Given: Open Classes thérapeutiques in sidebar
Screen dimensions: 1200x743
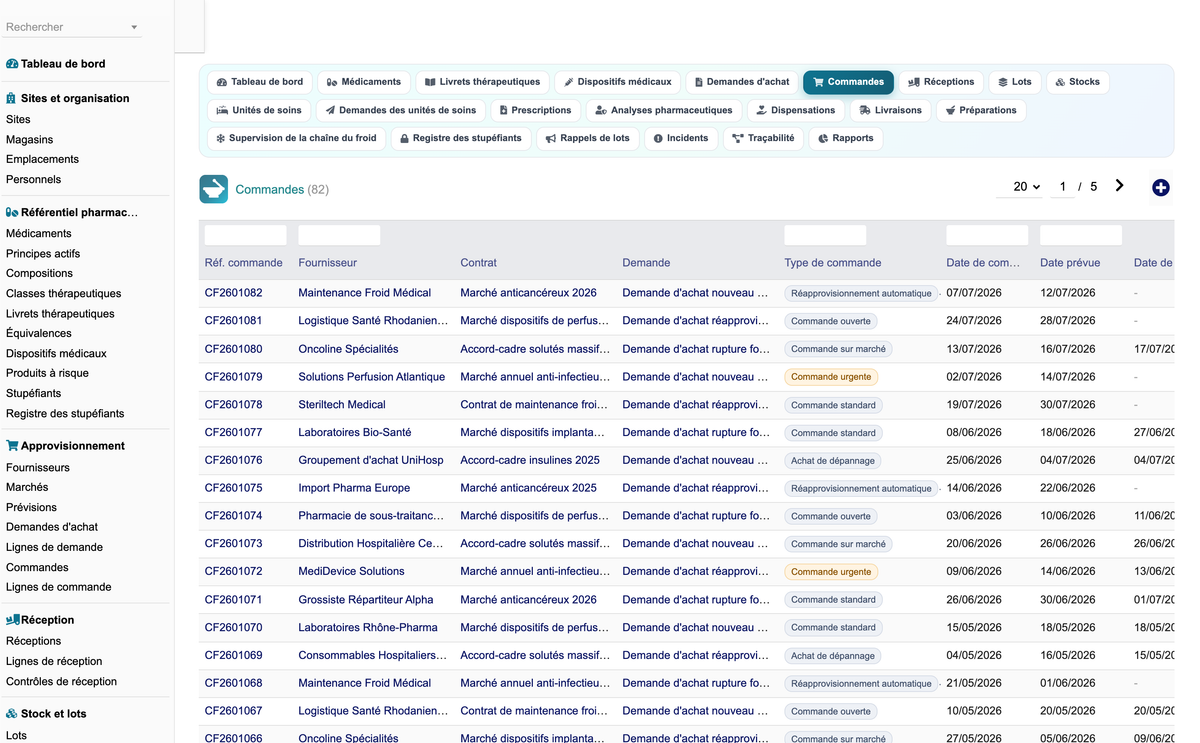Looking at the screenshot, I should (64, 293).
